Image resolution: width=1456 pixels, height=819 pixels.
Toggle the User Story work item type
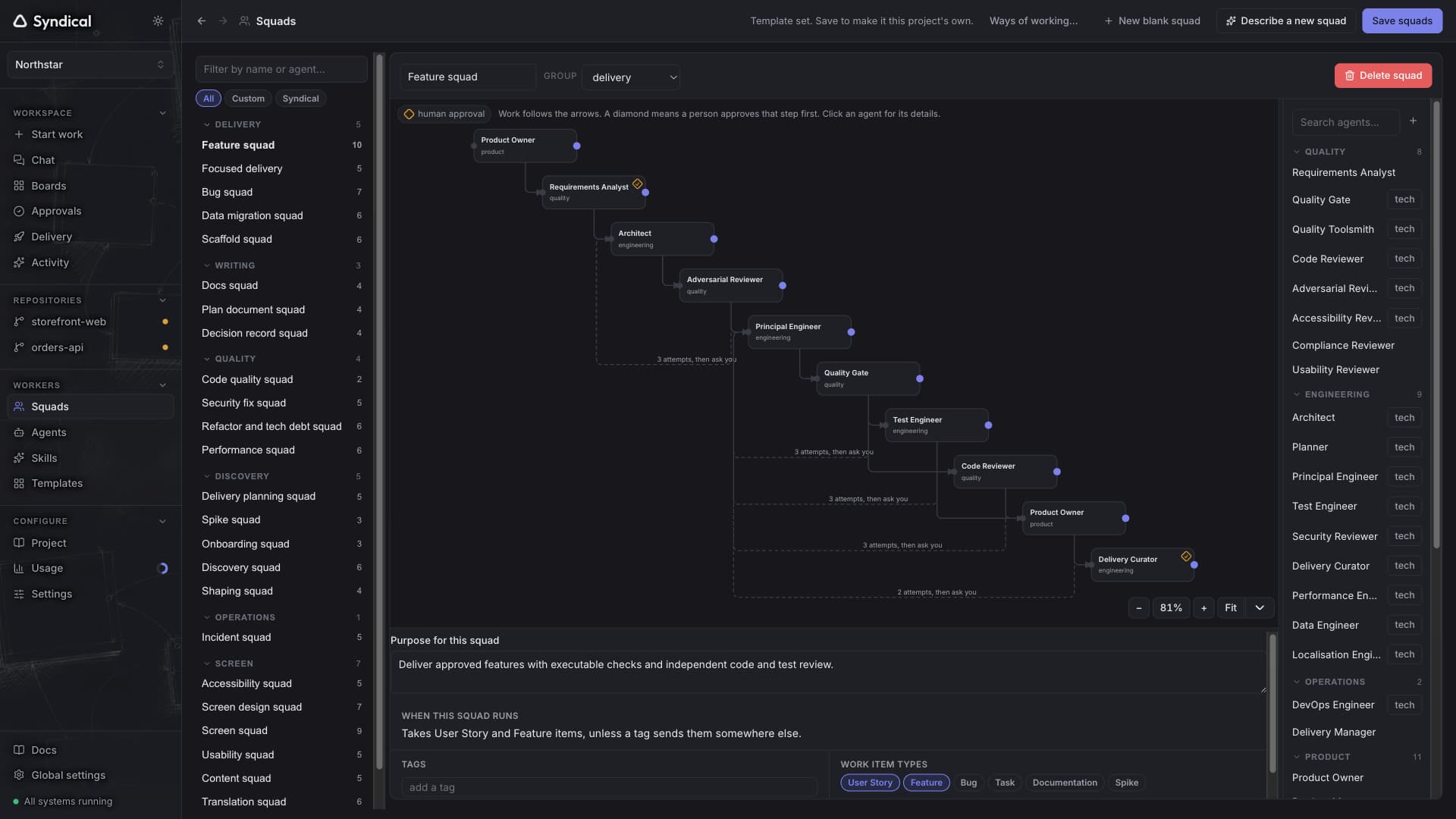[870, 783]
